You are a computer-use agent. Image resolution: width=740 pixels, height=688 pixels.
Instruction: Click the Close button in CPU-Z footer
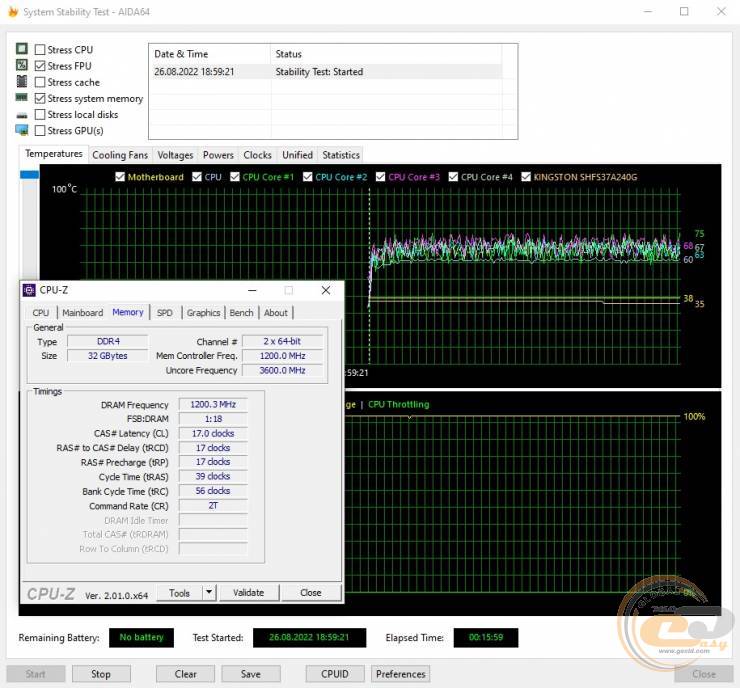(x=311, y=593)
